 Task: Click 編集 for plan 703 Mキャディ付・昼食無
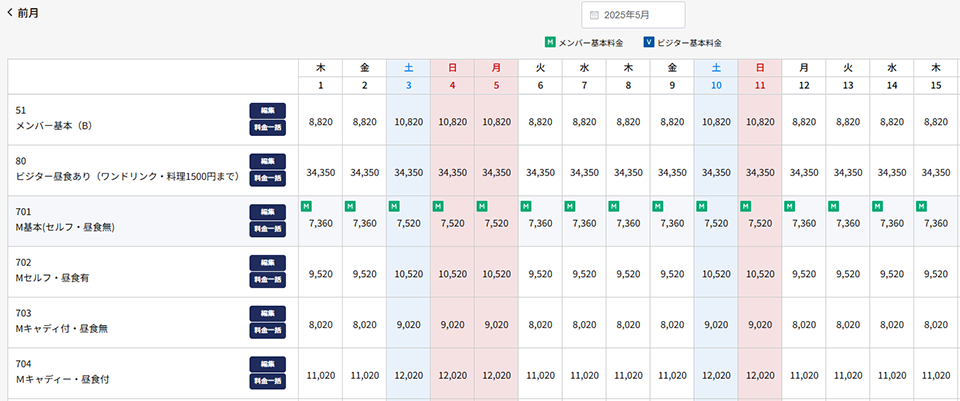(267, 313)
